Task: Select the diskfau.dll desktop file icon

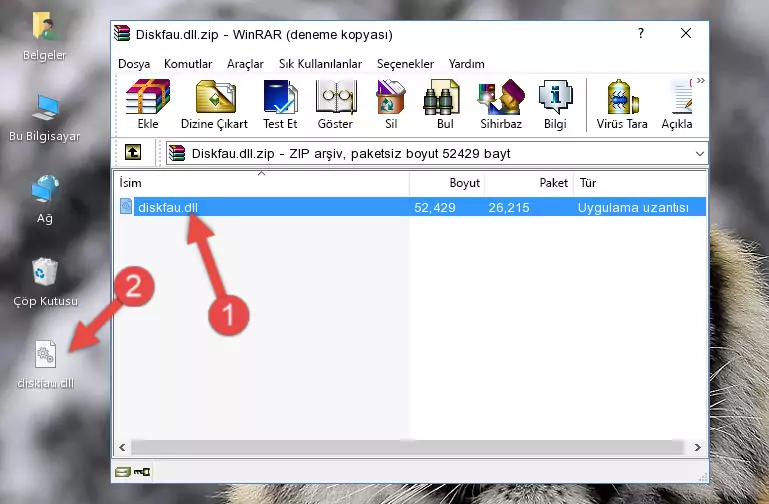Action: (x=46, y=365)
